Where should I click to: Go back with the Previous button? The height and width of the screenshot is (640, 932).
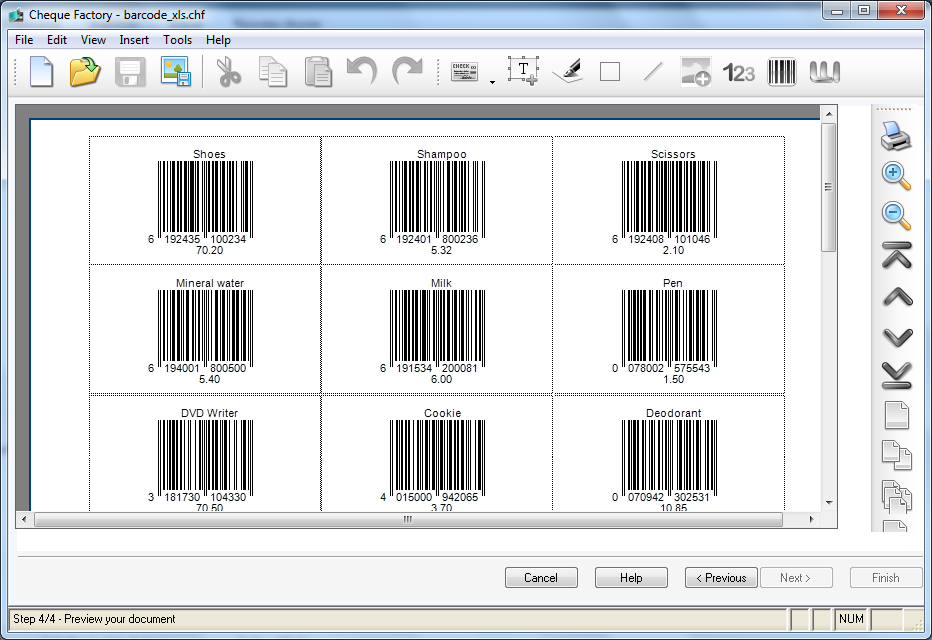721,578
